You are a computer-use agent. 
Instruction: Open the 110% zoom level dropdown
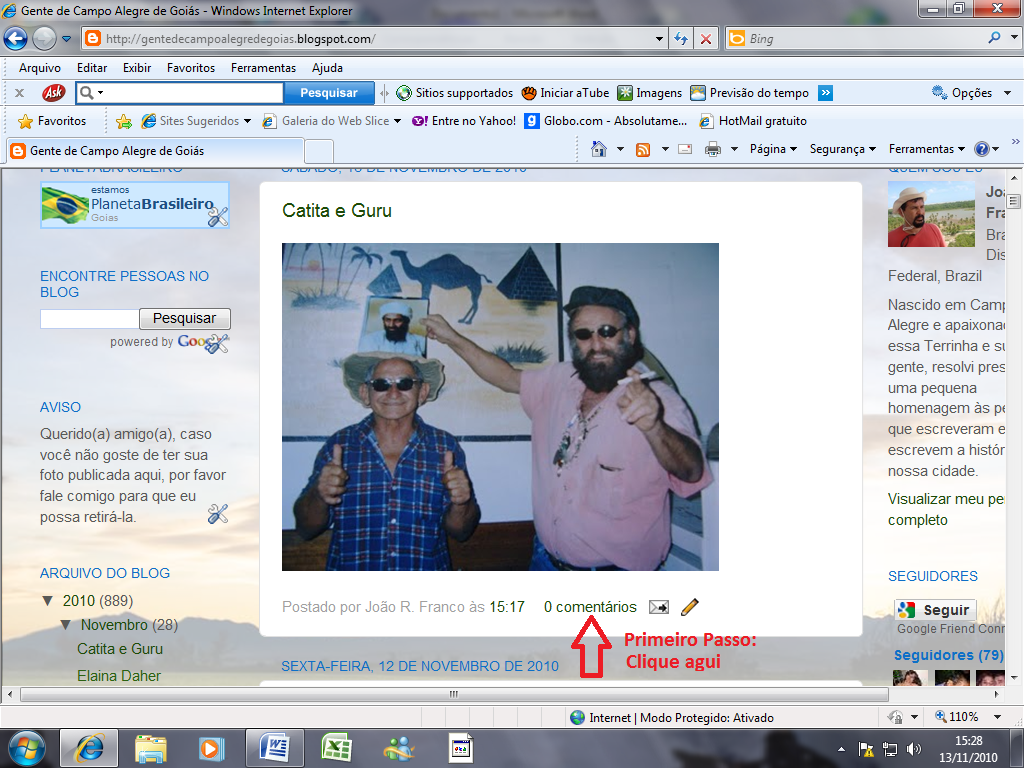(x=997, y=717)
